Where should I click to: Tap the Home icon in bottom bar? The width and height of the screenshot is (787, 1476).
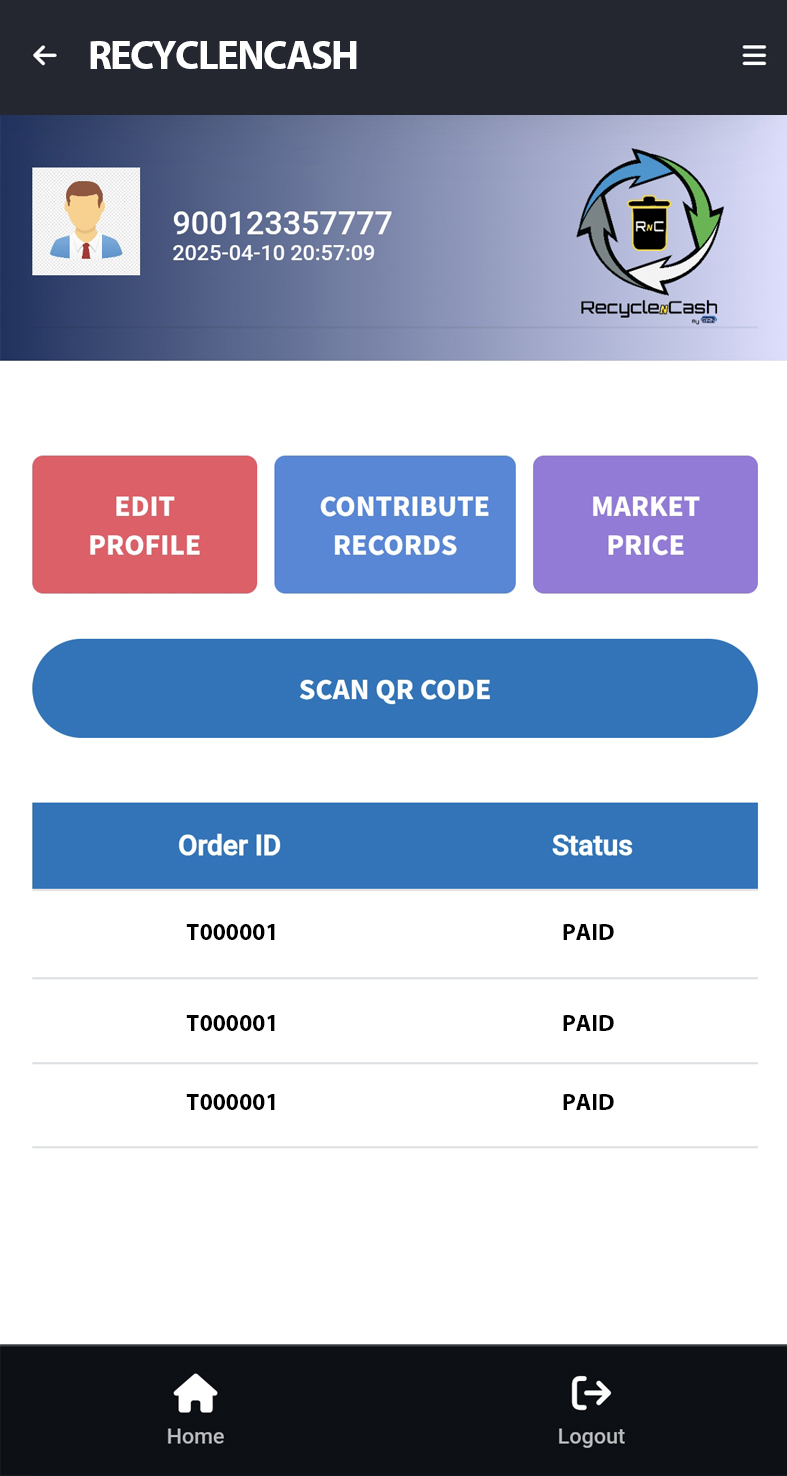click(x=195, y=1391)
